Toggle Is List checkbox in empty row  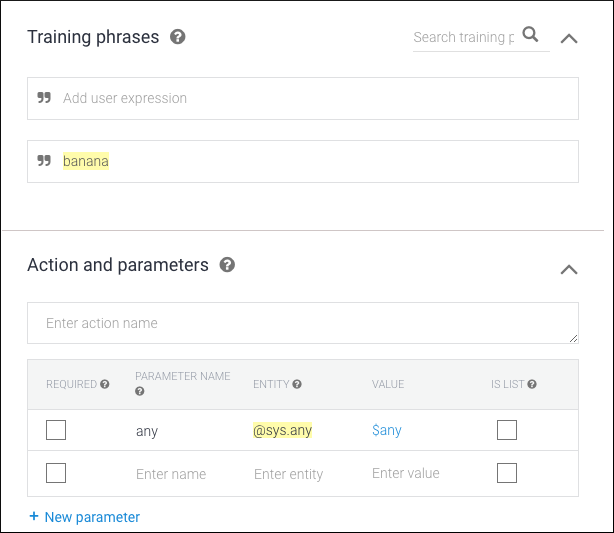click(x=507, y=473)
